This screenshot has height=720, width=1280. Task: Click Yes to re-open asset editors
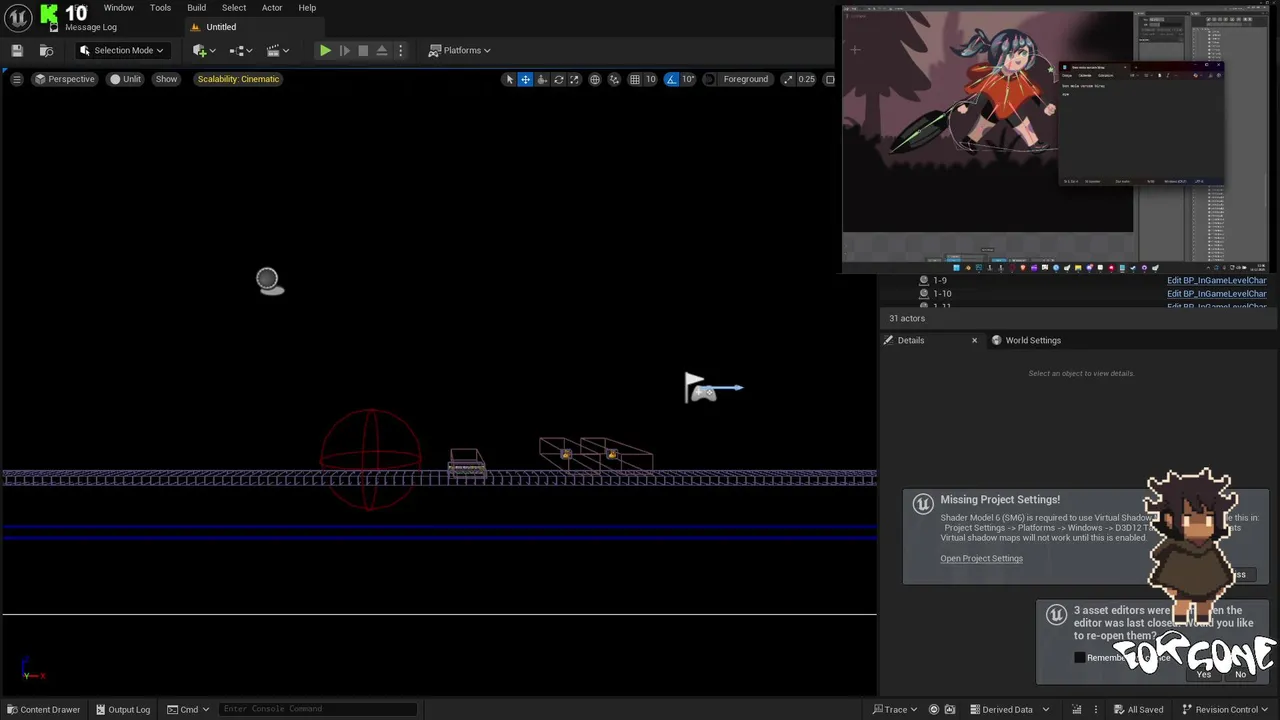pyautogui.click(x=1204, y=674)
